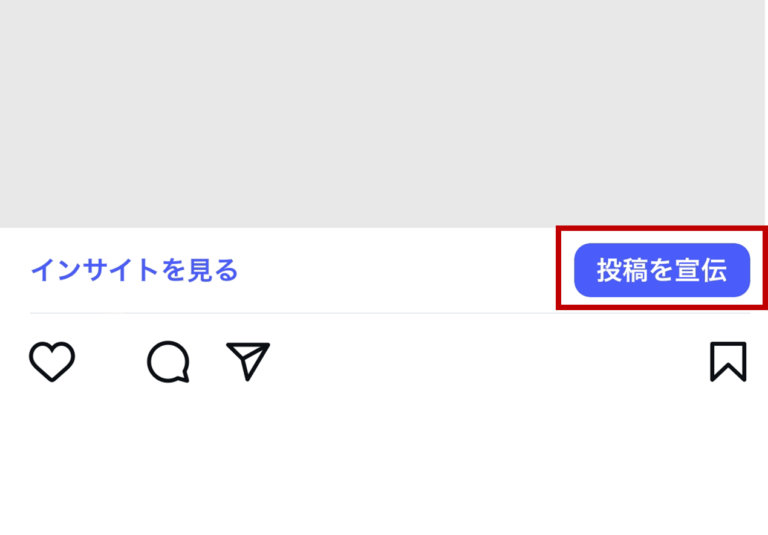View insights via the blue text link

pyautogui.click(x=134, y=270)
